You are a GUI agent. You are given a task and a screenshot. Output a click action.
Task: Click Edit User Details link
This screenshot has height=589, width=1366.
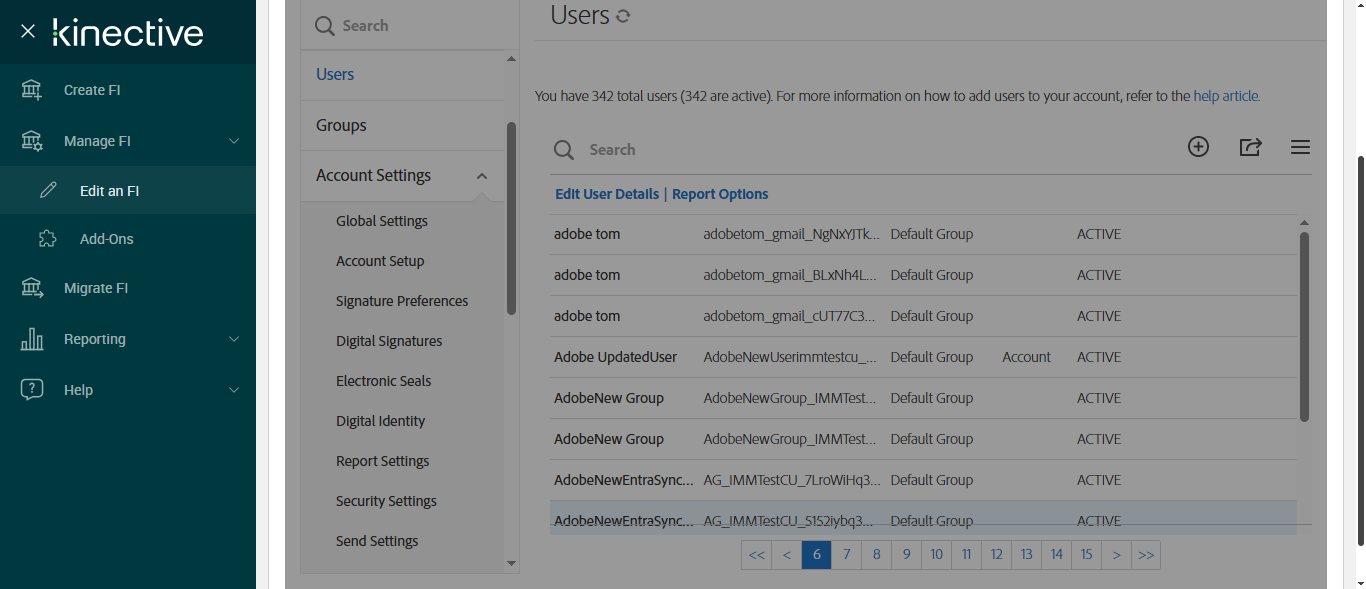point(607,194)
